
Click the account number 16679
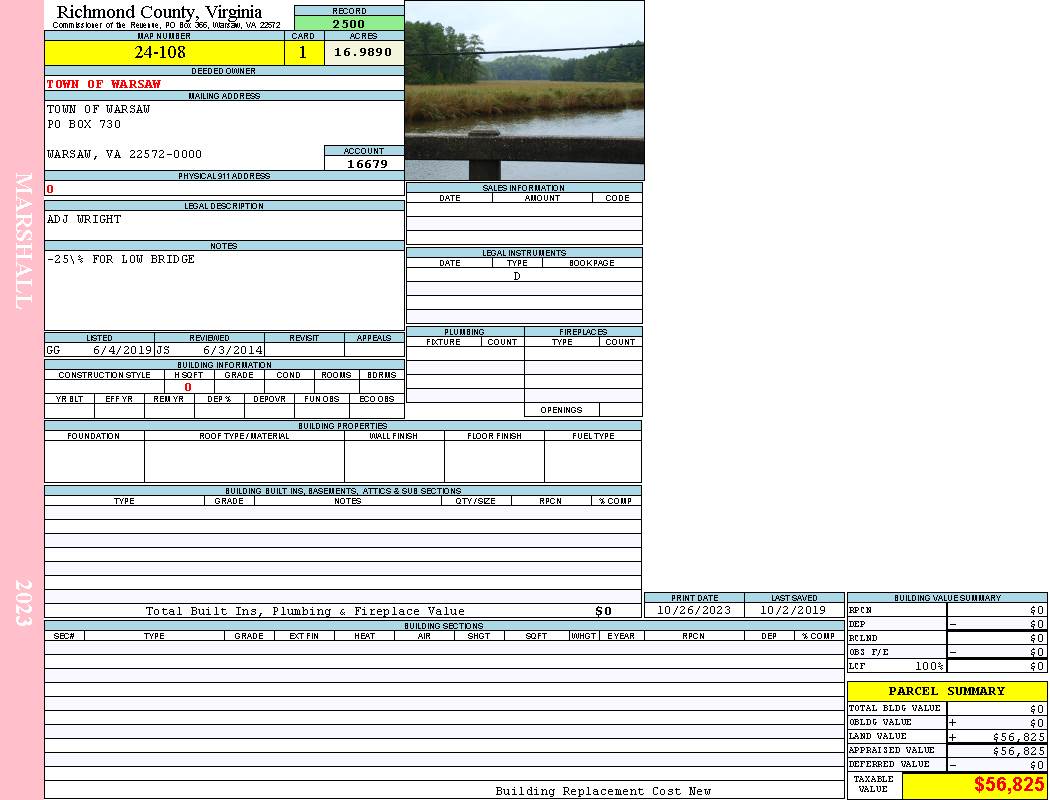point(365,164)
